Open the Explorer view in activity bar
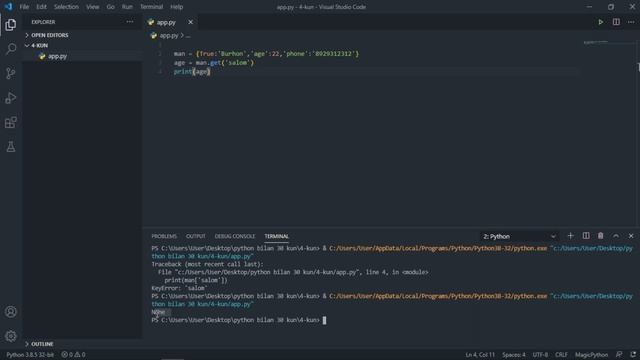The image size is (640, 360). 11,25
